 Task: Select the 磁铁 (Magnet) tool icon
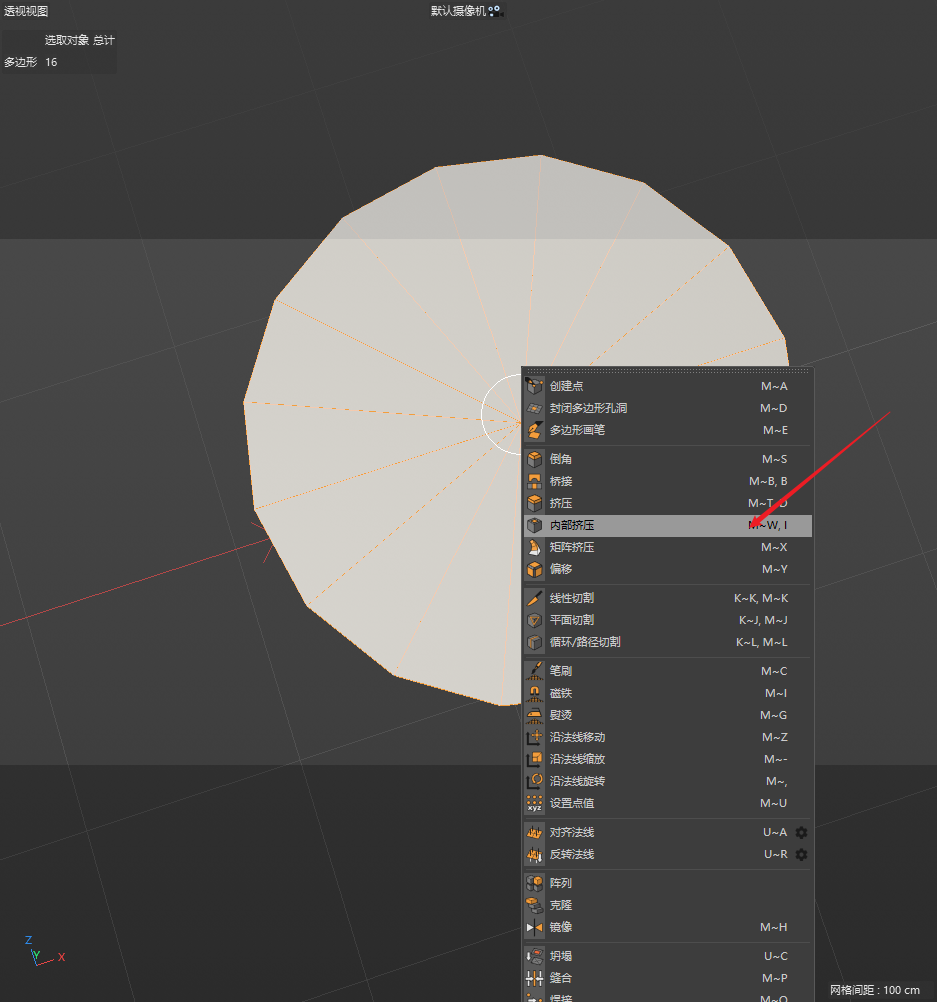point(535,693)
